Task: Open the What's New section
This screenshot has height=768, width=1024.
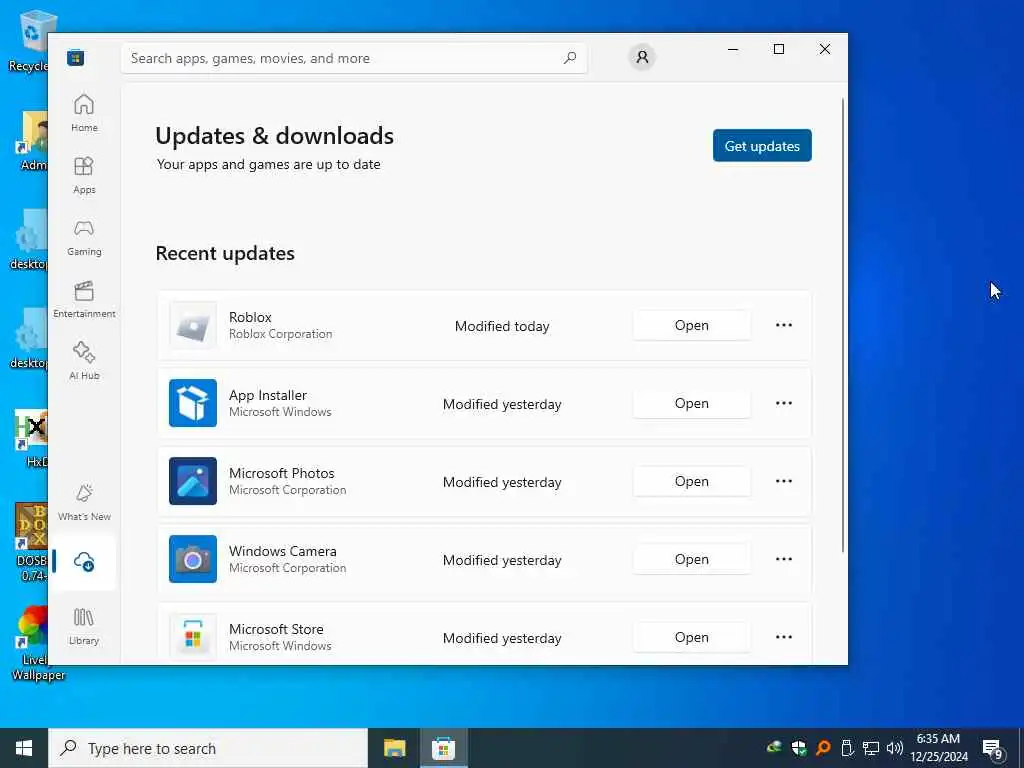Action: tap(84, 502)
